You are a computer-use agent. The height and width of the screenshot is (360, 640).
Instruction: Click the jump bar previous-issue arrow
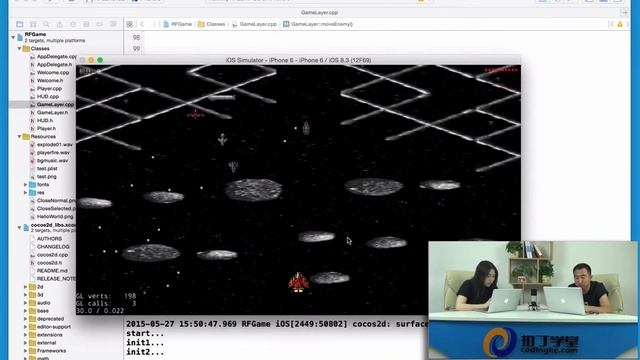pos(611,24)
